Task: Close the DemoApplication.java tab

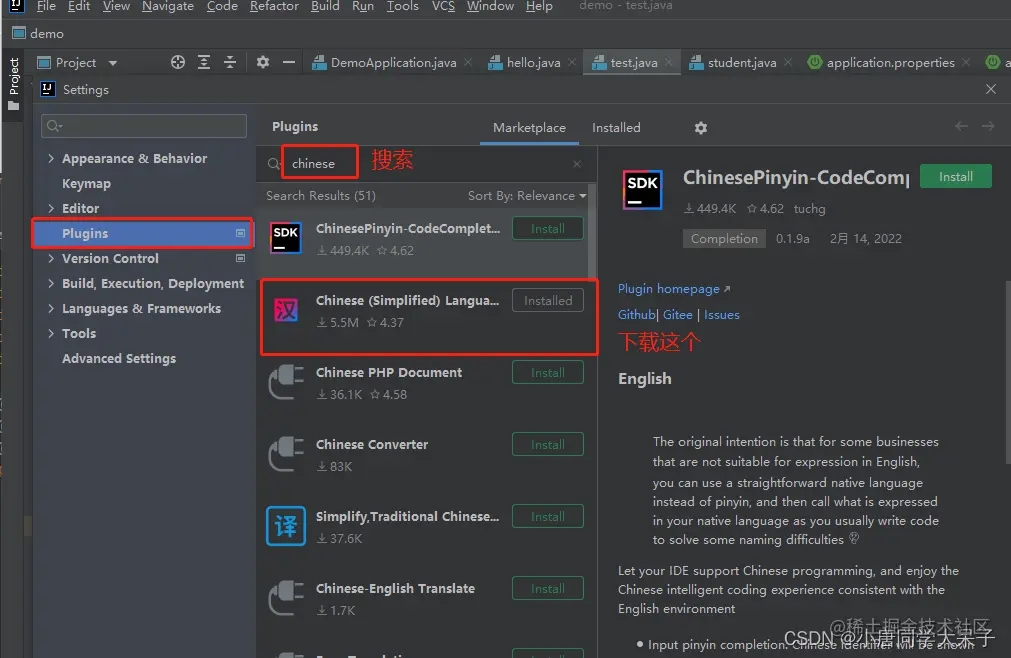Action: (468, 62)
